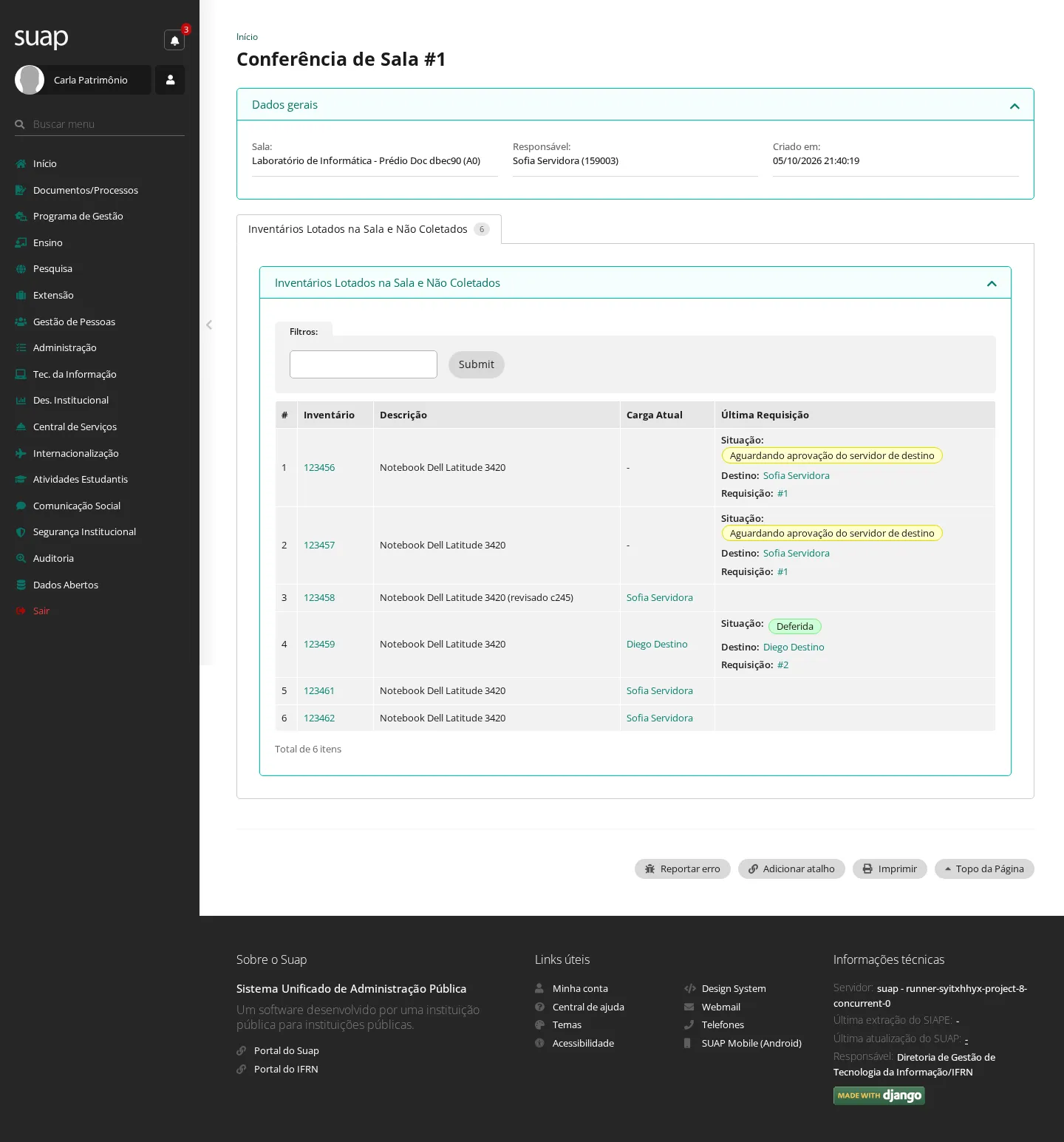Open the notifications bell icon
This screenshot has width=1064, height=1142.
click(174, 40)
